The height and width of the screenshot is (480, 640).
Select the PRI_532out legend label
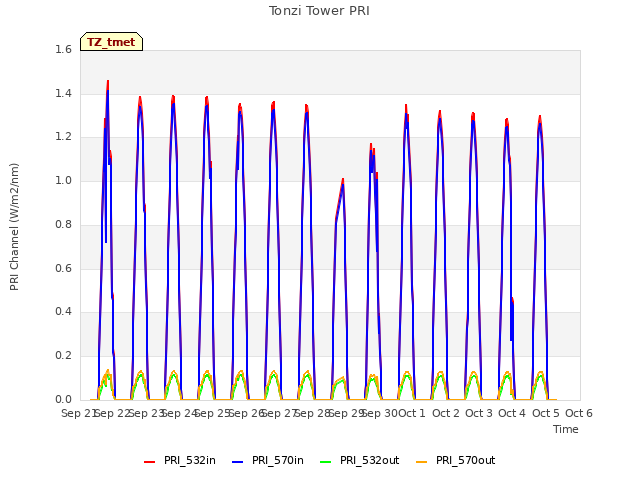coord(369,461)
